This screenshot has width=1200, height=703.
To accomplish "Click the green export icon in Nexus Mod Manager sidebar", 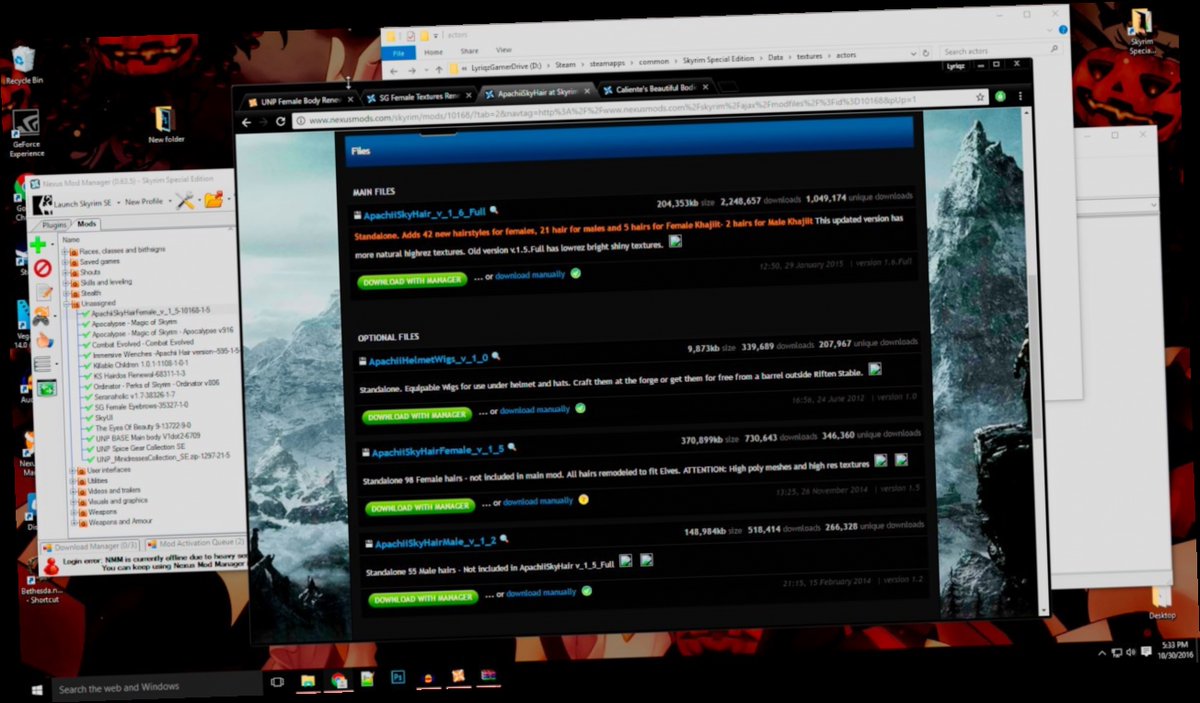I will pyautogui.click(x=46, y=387).
